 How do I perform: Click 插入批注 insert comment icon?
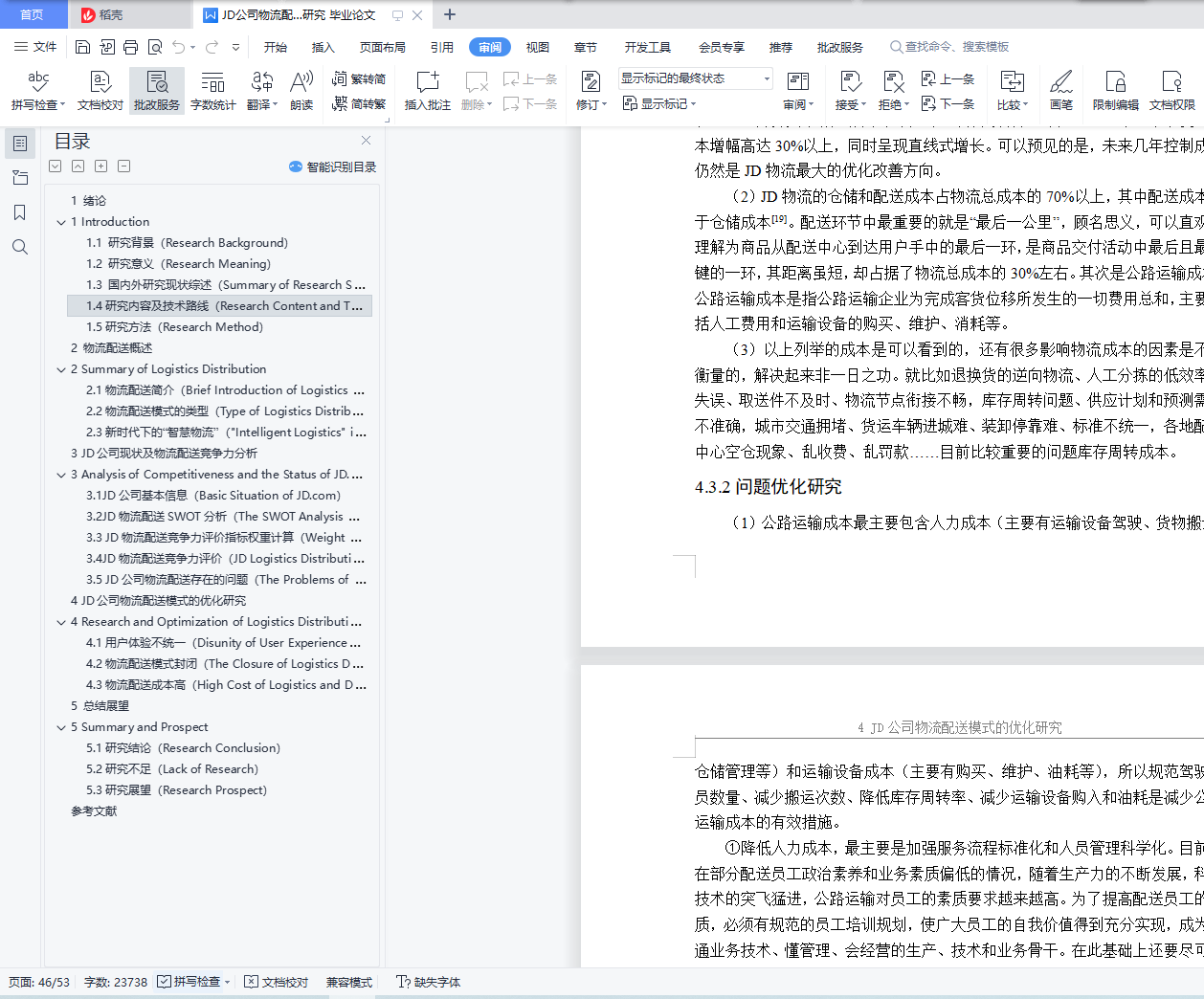pyautogui.click(x=427, y=91)
